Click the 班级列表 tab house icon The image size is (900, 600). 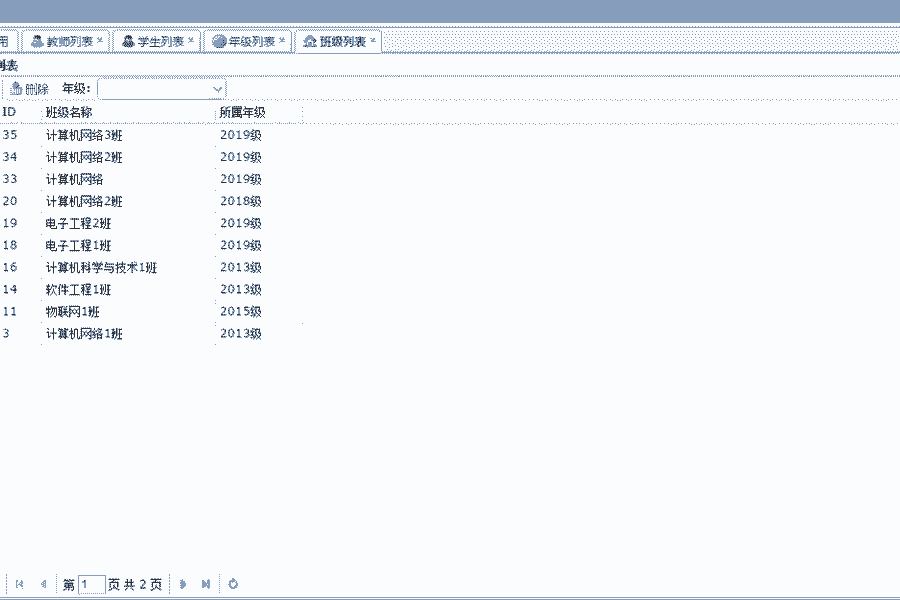tap(310, 41)
